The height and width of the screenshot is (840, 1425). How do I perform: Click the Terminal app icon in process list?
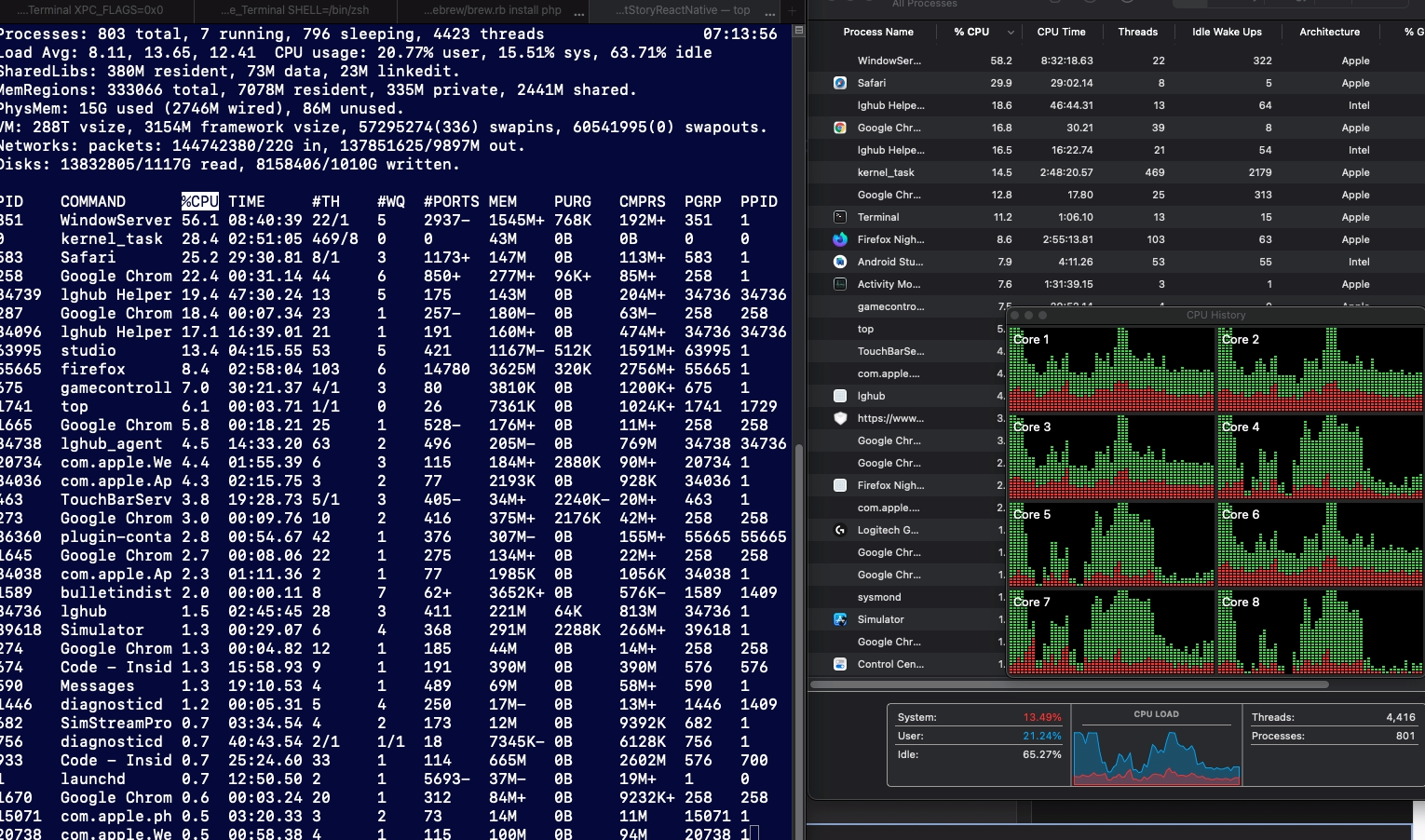point(840,217)
